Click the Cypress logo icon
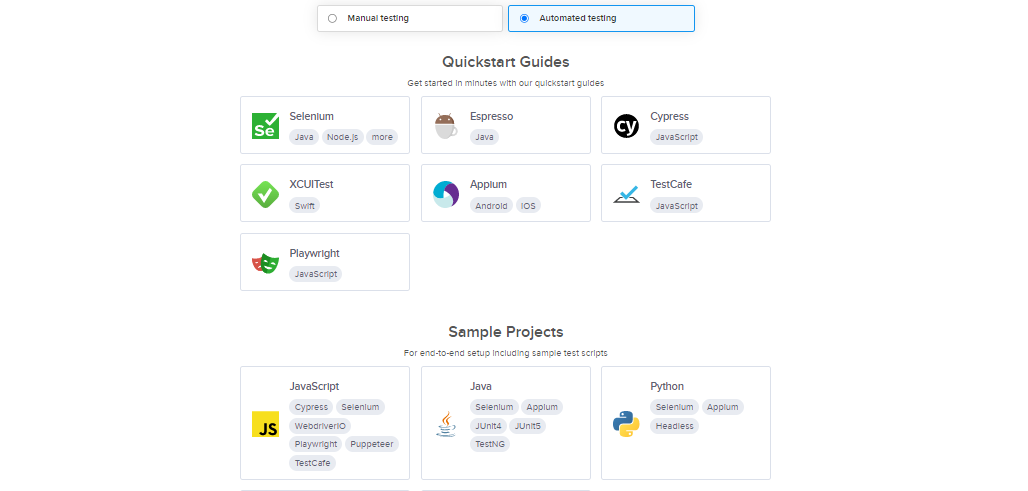The height and width of the screenshot is (491, 1028). pos(626,126)
